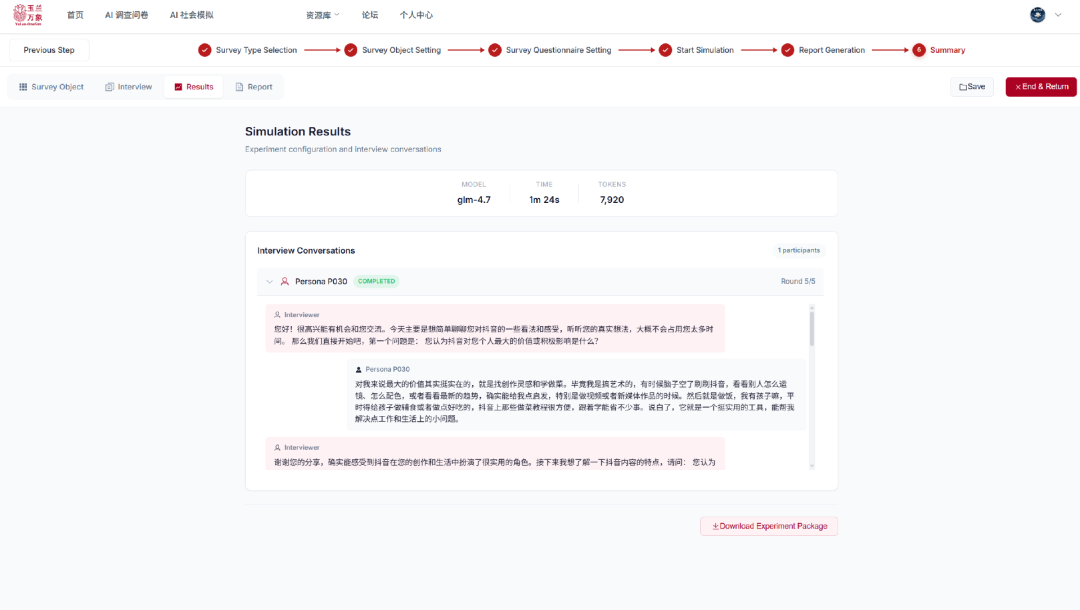This screenshot has width=1080, height=610.
Task: Open the 资源库 dropdown menu
Action: (x=322, y=15)
